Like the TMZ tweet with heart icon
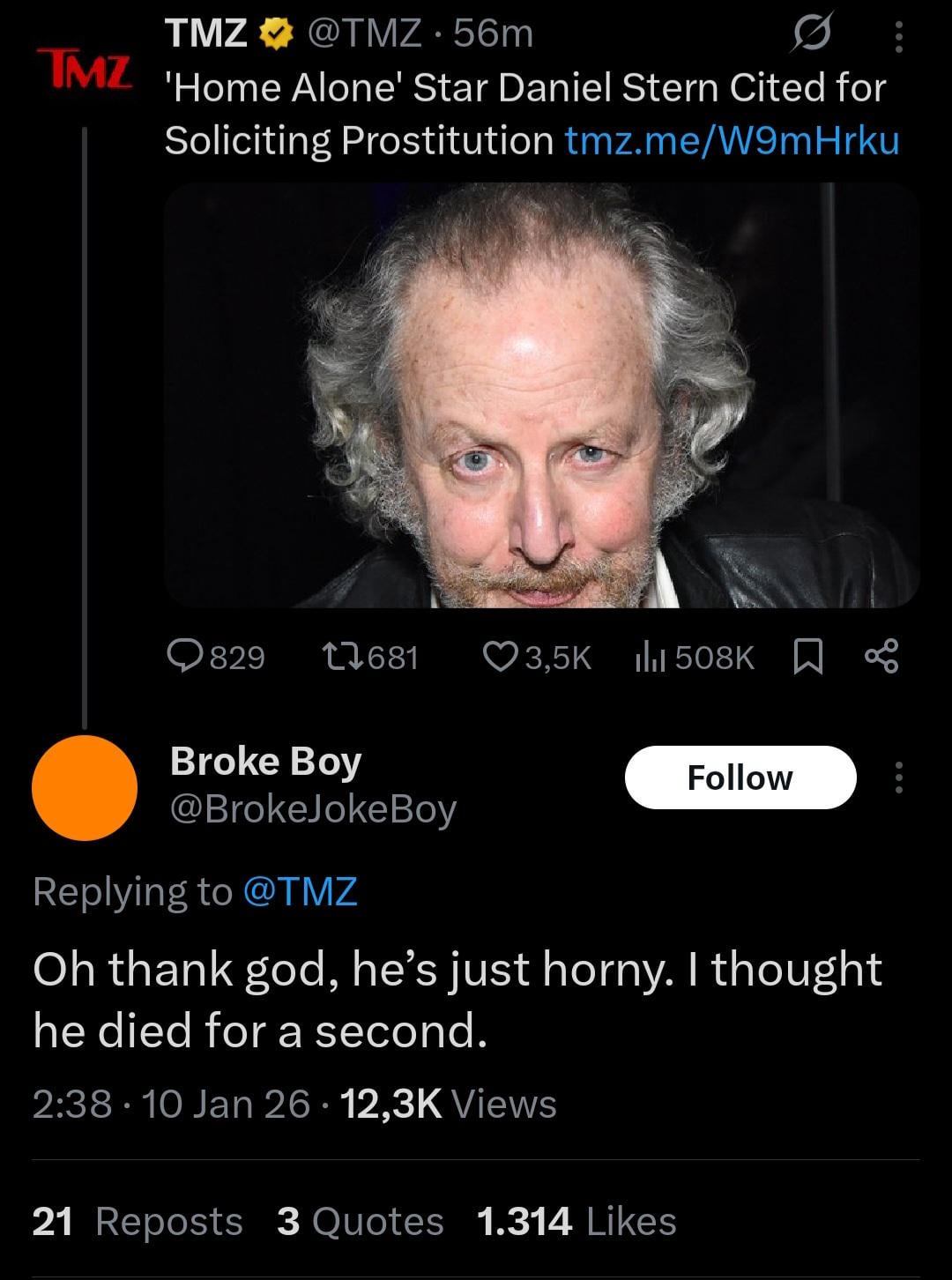The height and width of the screenshot is (1280, 952). [500, 657]
